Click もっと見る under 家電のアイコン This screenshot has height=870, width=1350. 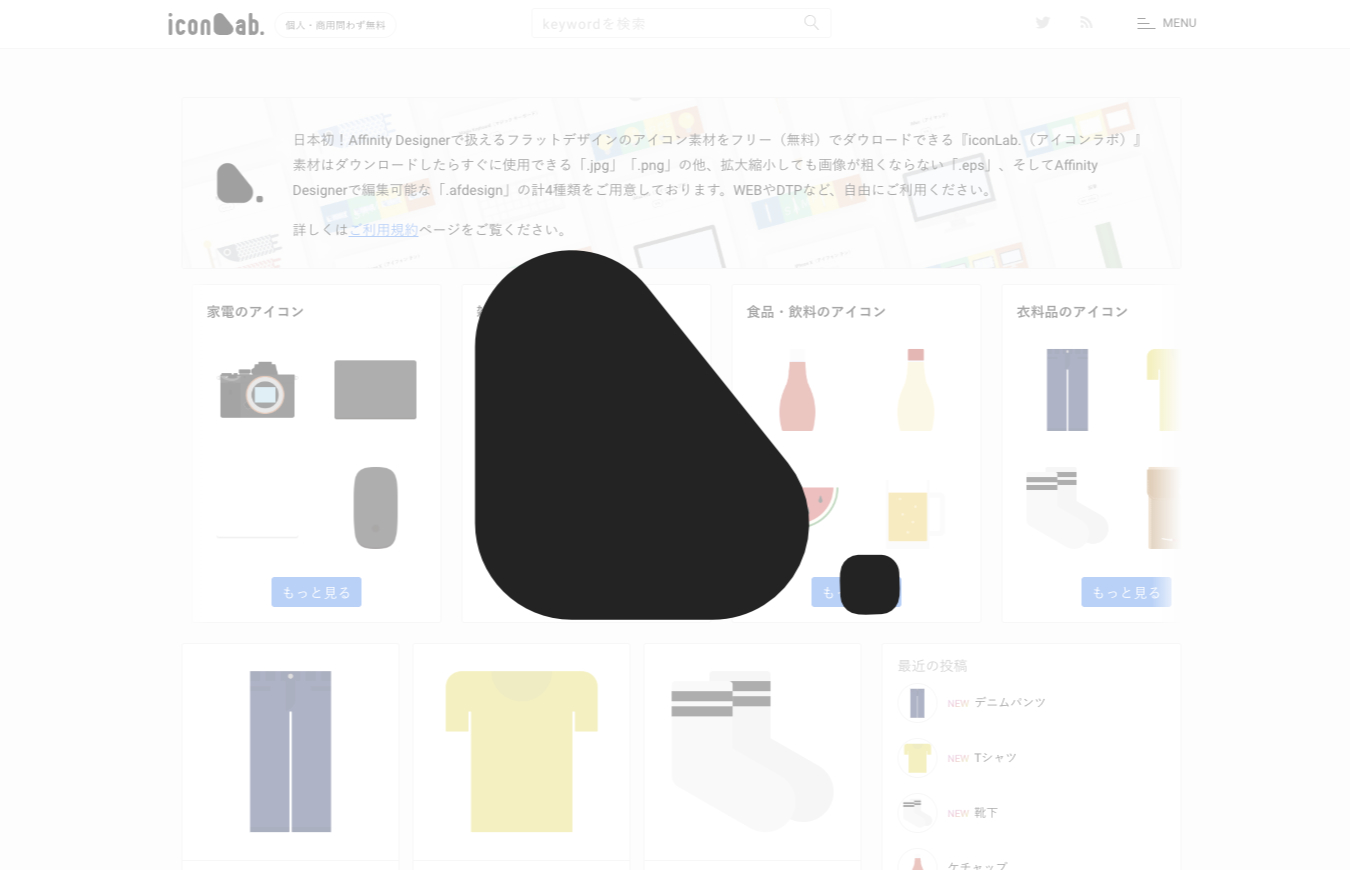coord(316,592)
